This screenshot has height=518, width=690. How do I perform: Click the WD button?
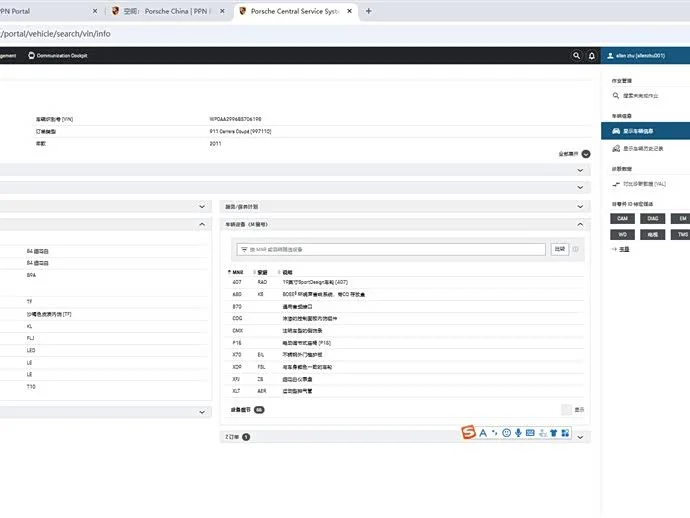tap(622, 235)
